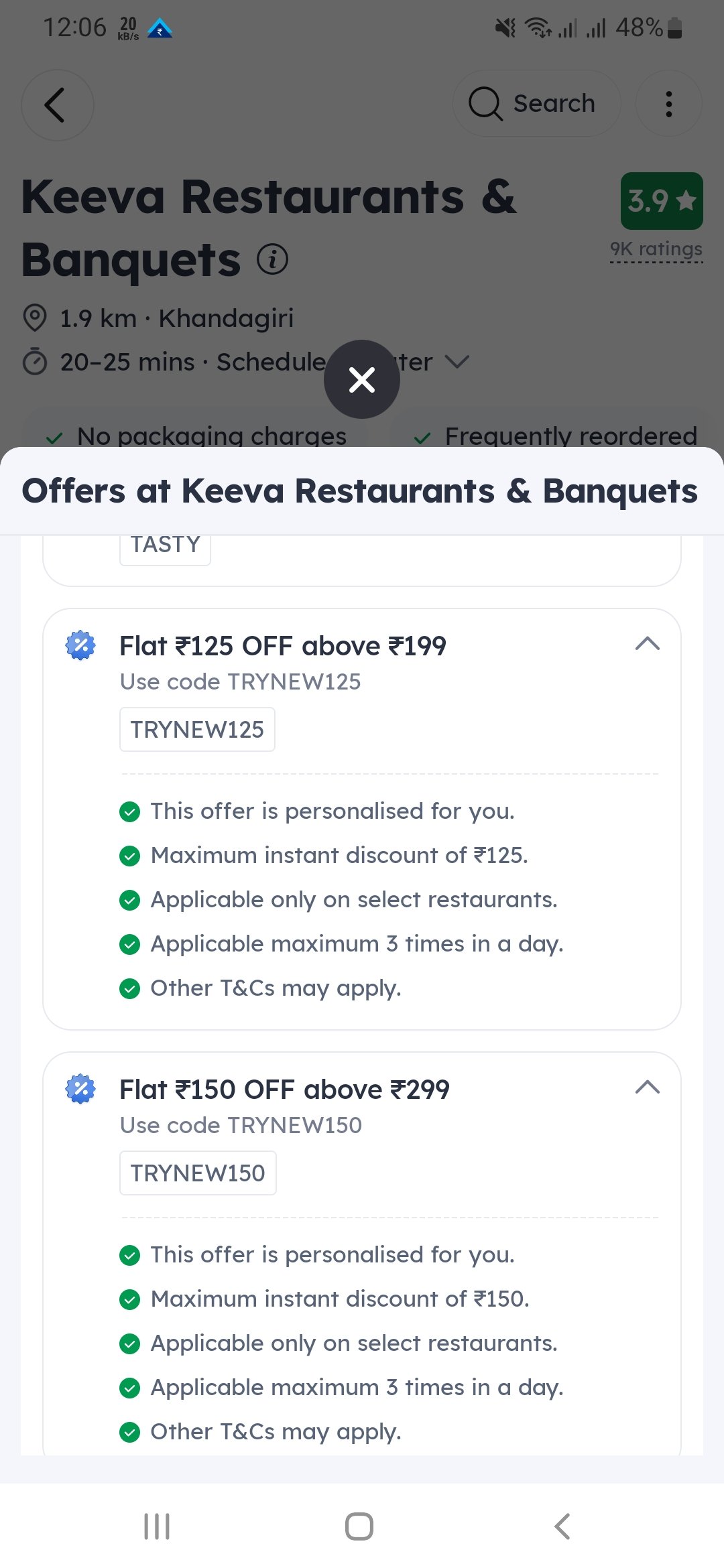
Task: Open Android recent apps navigation button
Action: [157, 1526]
